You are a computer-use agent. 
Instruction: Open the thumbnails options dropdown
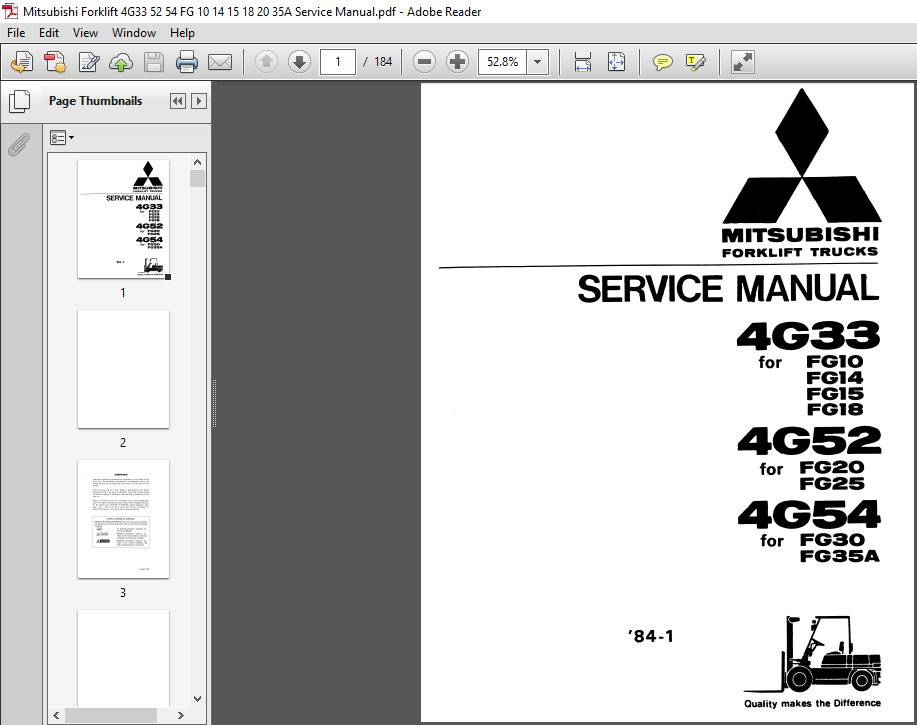(62, 138)
